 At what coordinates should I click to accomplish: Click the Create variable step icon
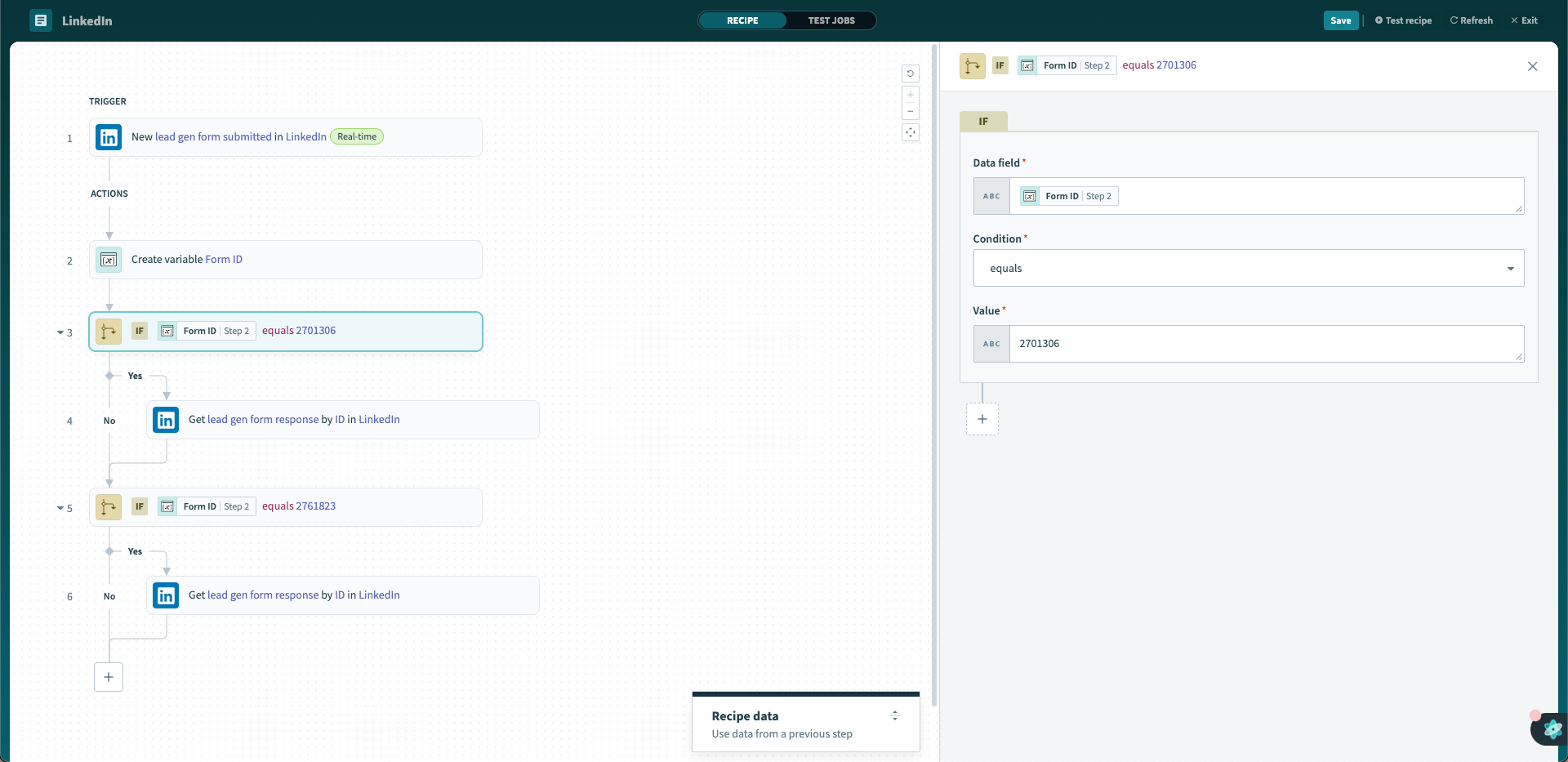(x=109, y=260)
